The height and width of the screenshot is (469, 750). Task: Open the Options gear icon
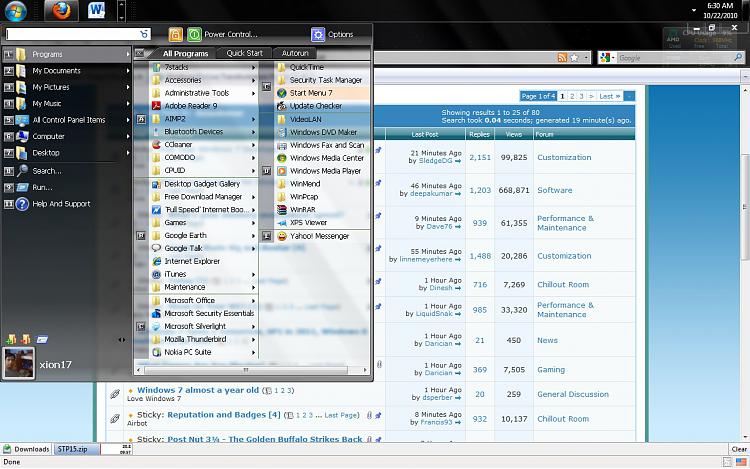click(318, 34)
